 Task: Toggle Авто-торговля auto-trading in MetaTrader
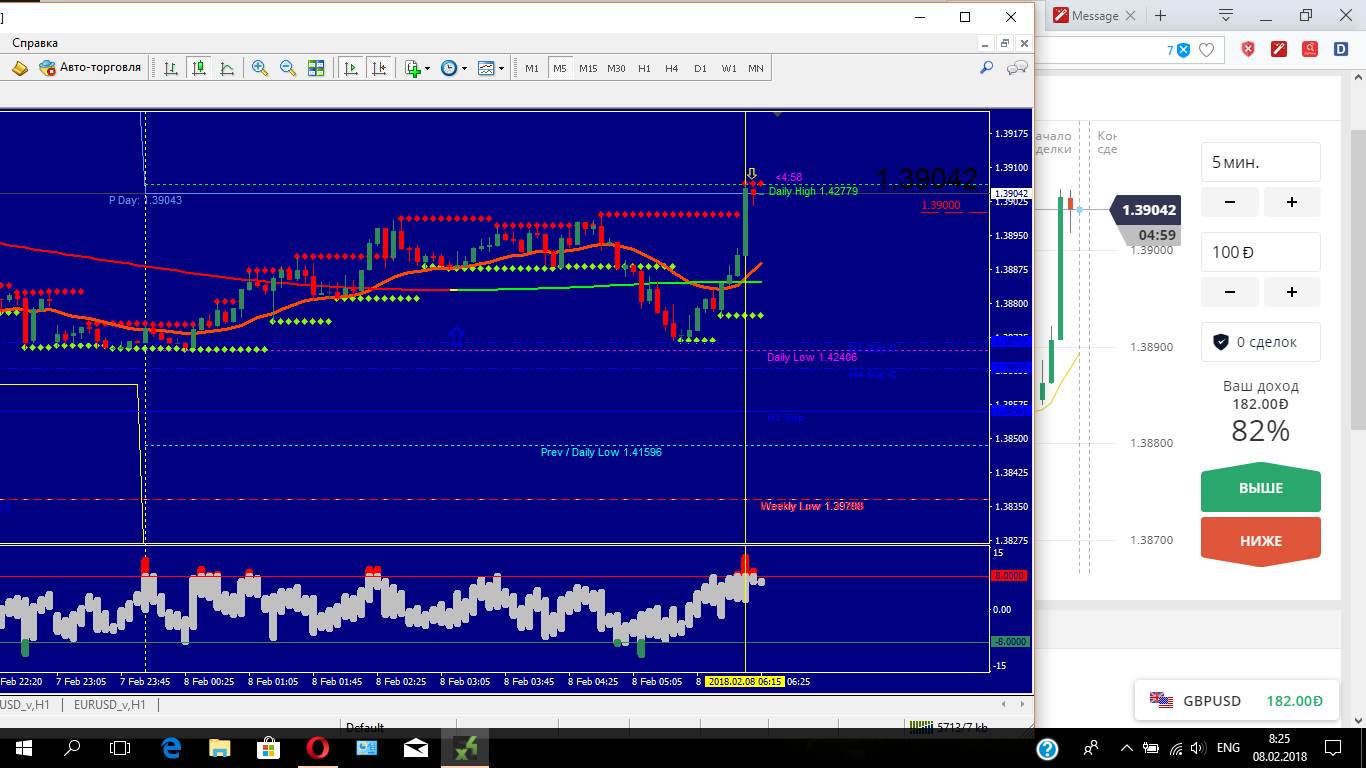(90, 68)
